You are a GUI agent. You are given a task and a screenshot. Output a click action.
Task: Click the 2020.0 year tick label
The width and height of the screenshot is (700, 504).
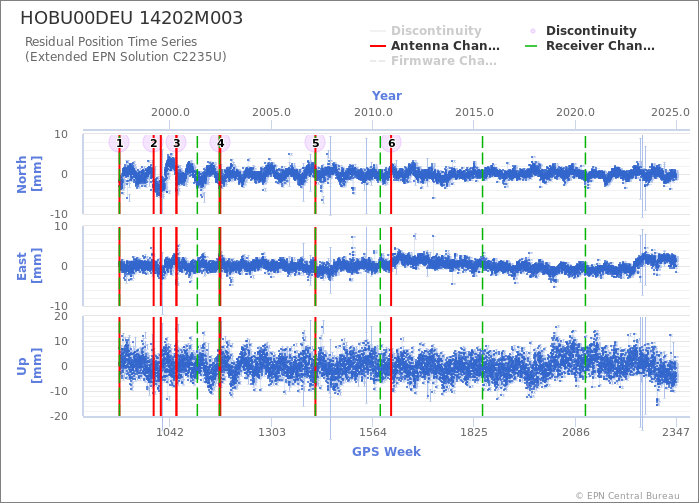coord(575,112)
